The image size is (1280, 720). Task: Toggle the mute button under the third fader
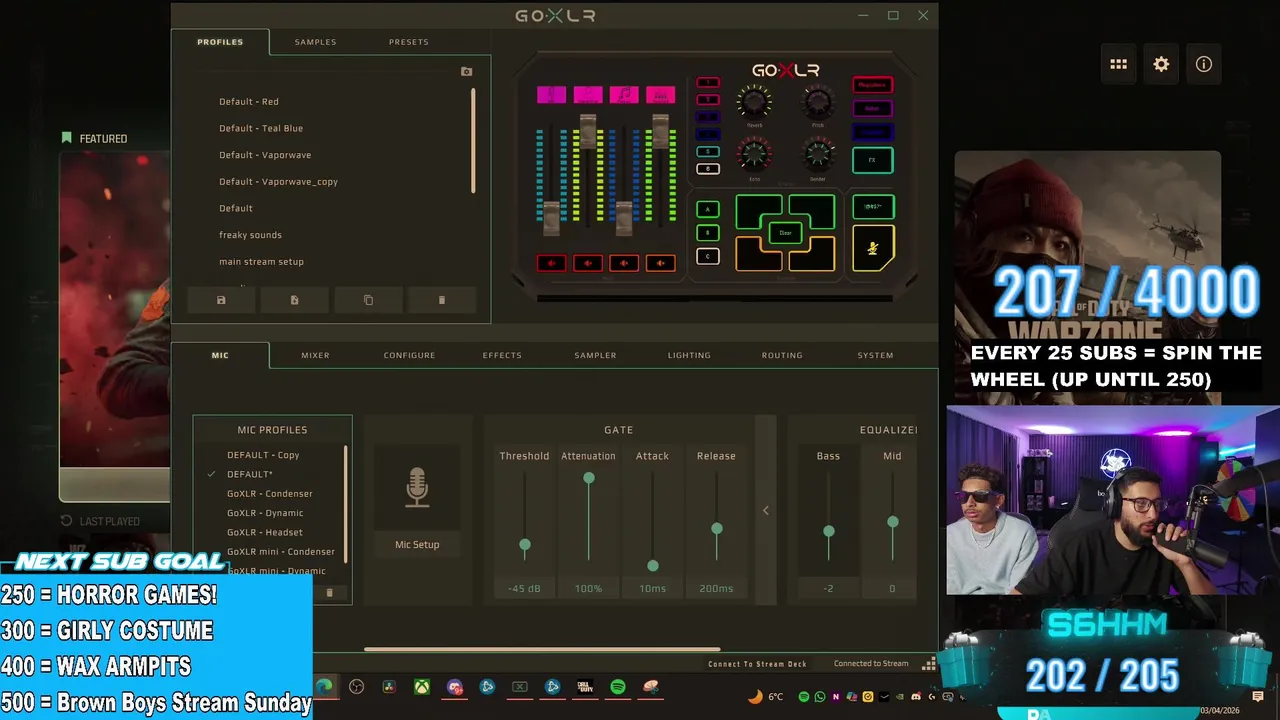(x=624, y=263)
